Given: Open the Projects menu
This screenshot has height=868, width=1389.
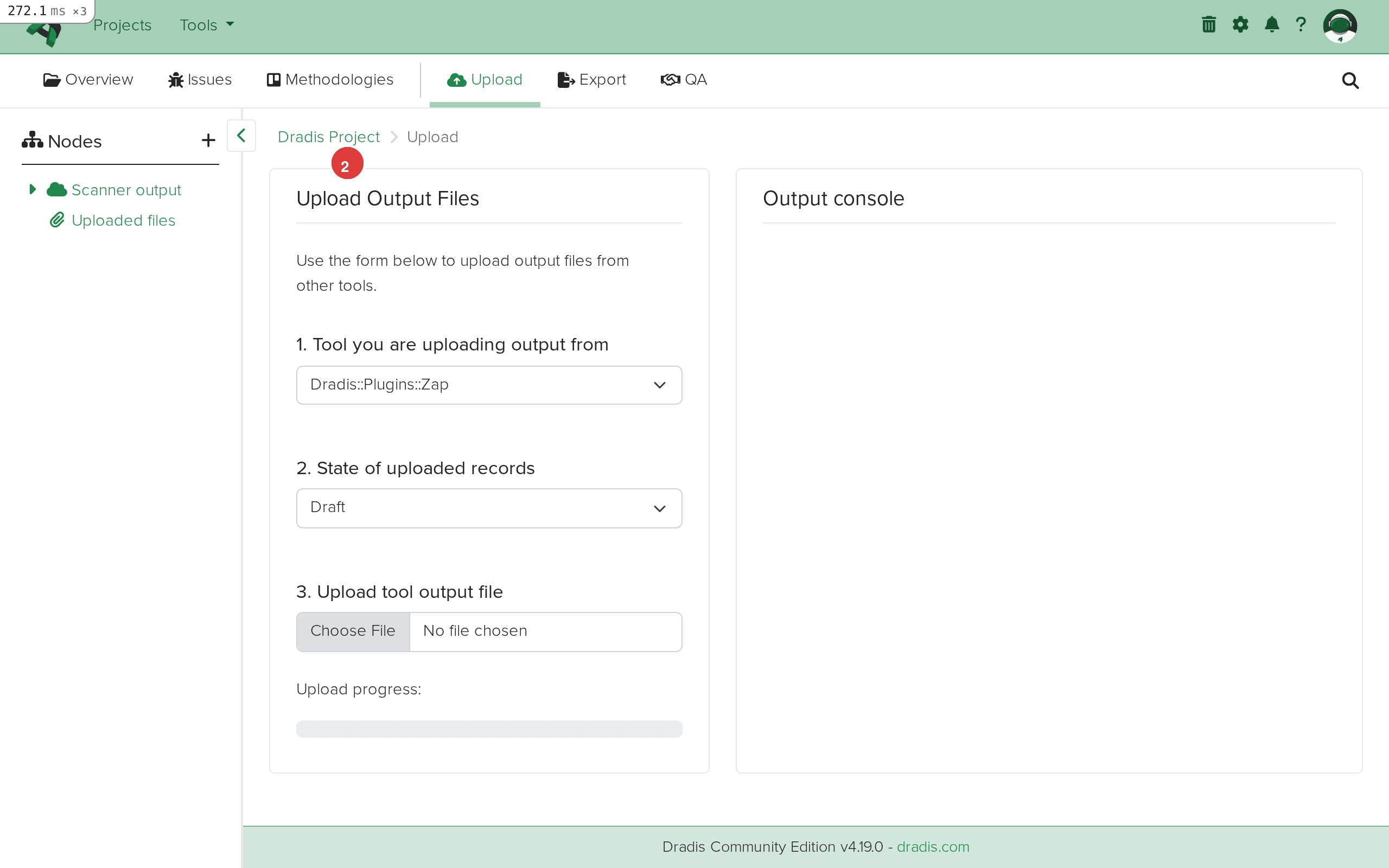Looking at the screenshot, I should (122, 25).
